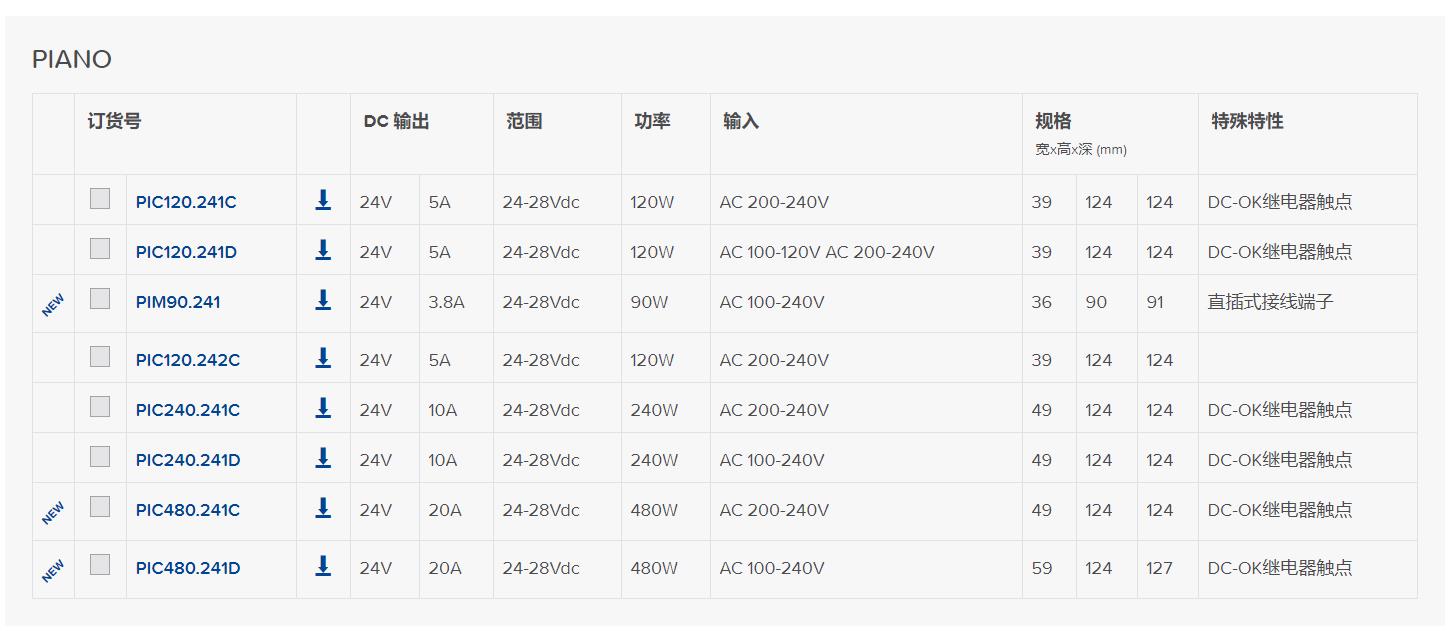Click download icon for PIC240.241D
Image resolution: width=1454 pixels, height=631 pixels.
click(x=323, y=458)
